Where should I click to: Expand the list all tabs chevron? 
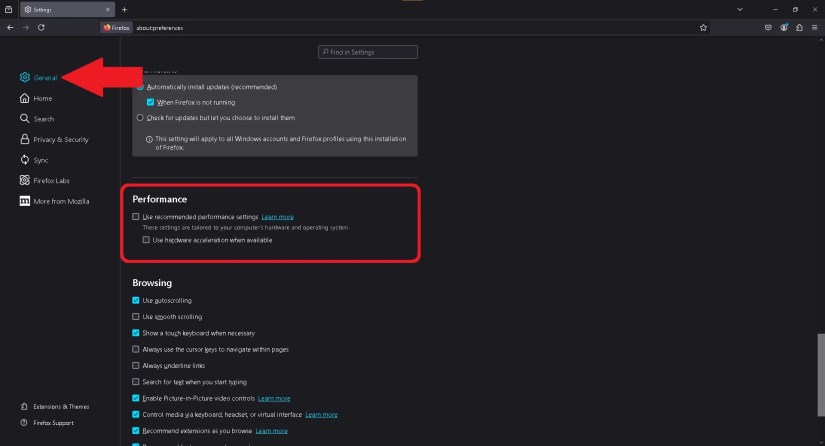pos(740,9)
